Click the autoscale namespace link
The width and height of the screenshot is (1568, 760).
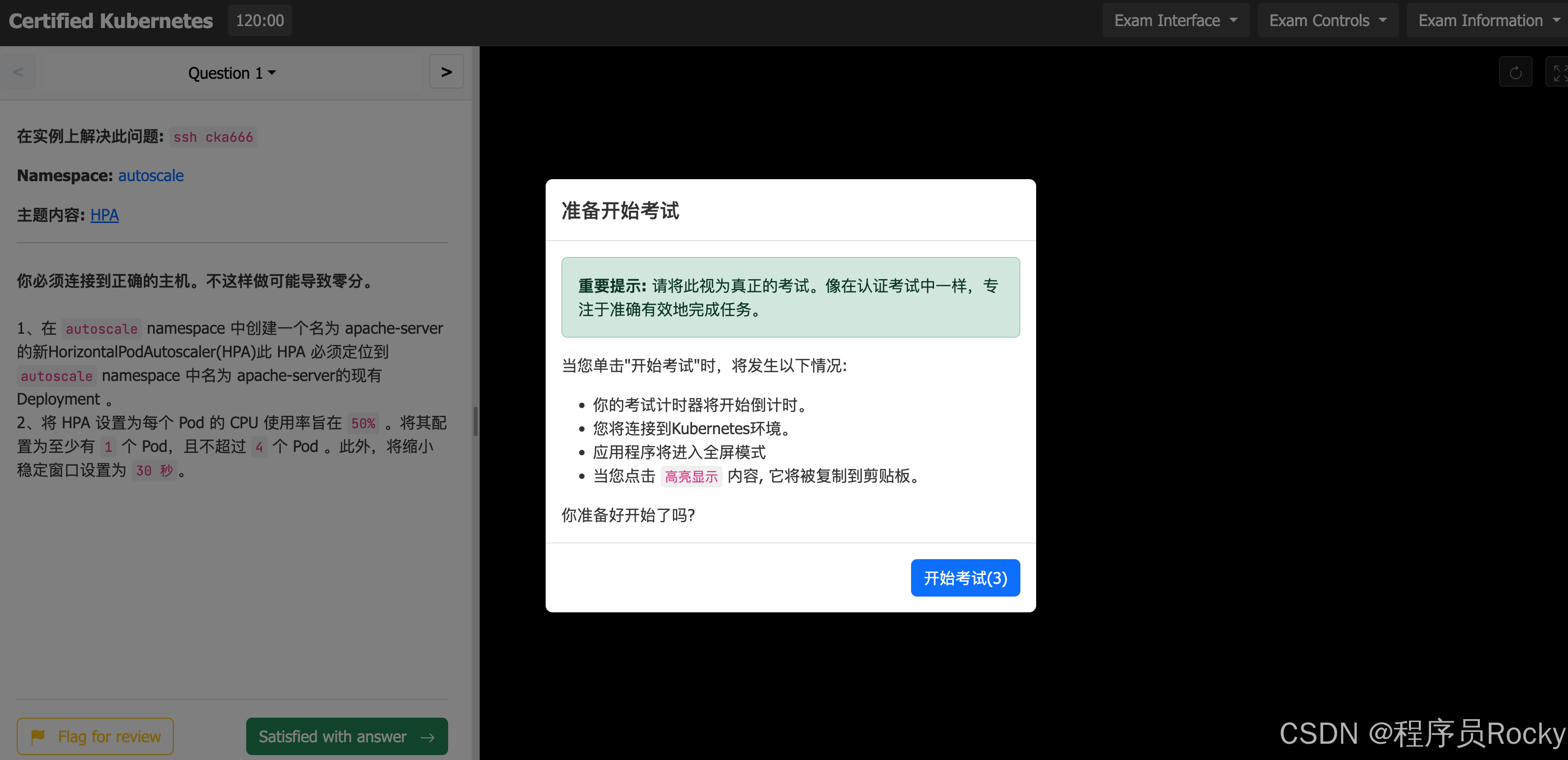coord(150,175)
